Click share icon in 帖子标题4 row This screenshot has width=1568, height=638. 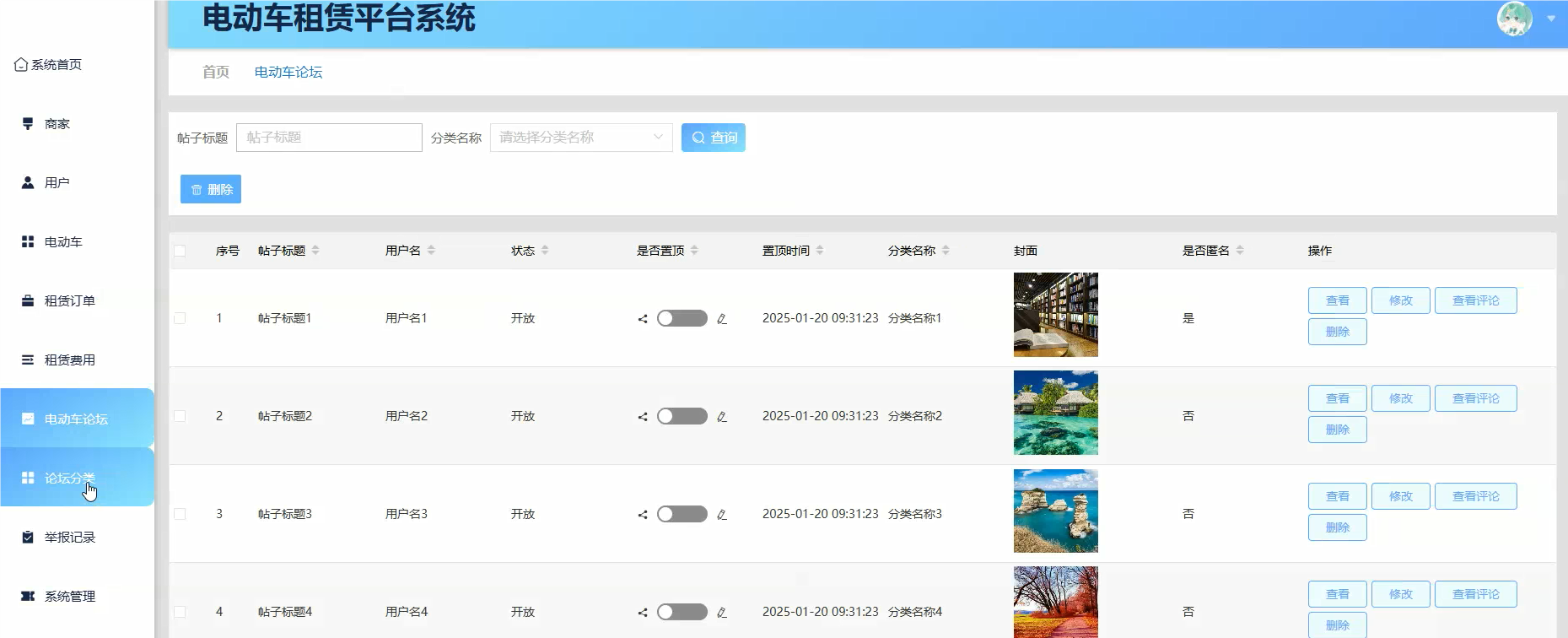click(x=643, y=613)
